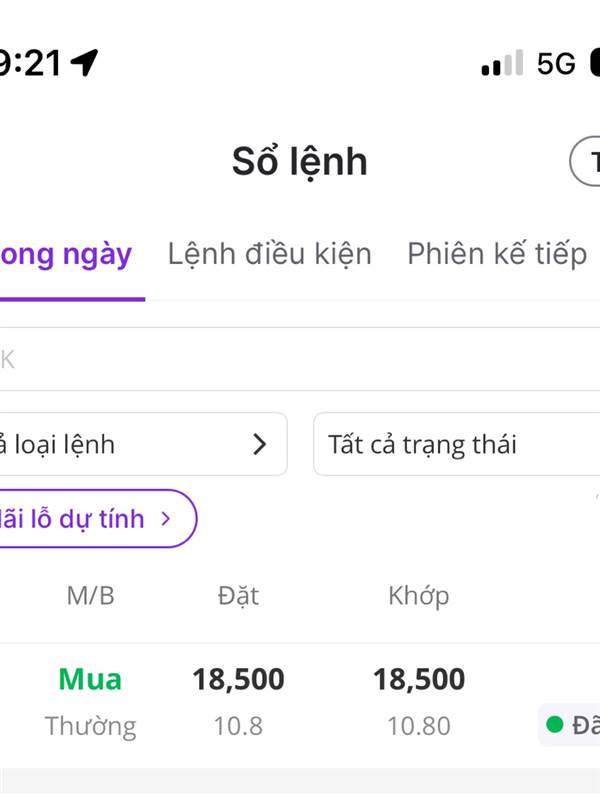The image size is (600, 800).
Task: Click the chevron arrow beside 'loại lệnh'
Action: pyautogui.click(x=260, y=444)
